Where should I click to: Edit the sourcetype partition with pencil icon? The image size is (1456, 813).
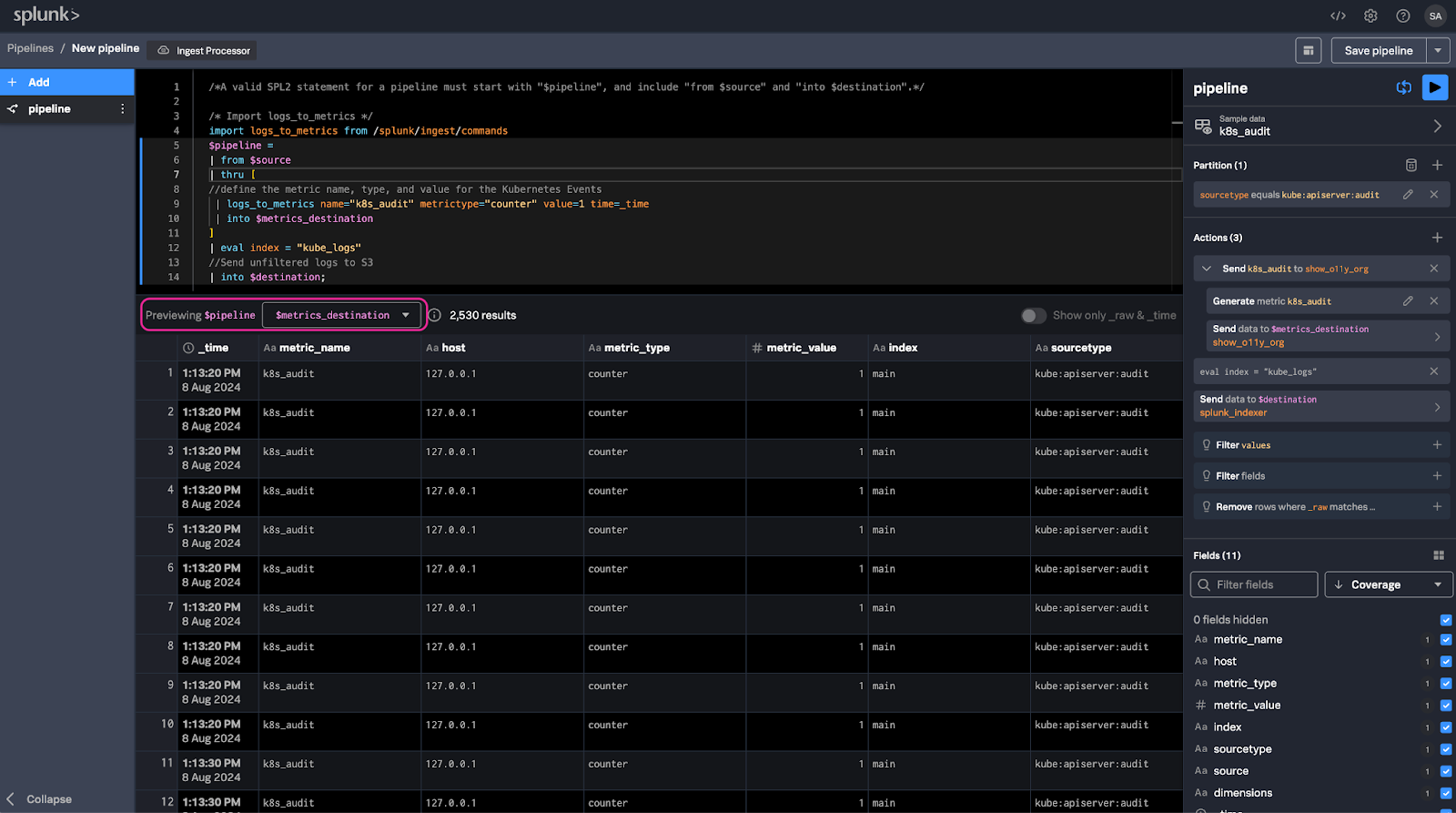click(1408, 195)
